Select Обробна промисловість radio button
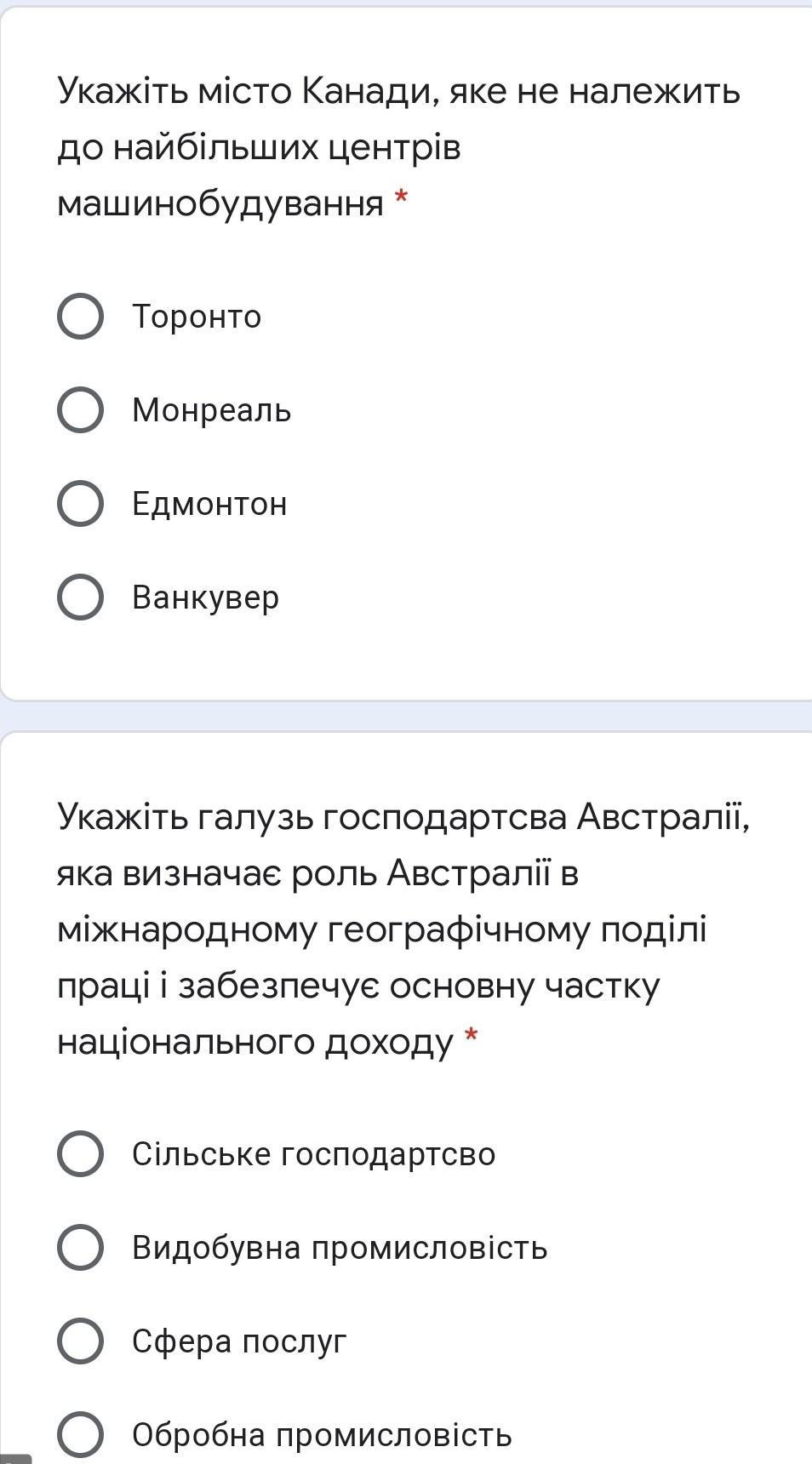 click(81, 1435)
